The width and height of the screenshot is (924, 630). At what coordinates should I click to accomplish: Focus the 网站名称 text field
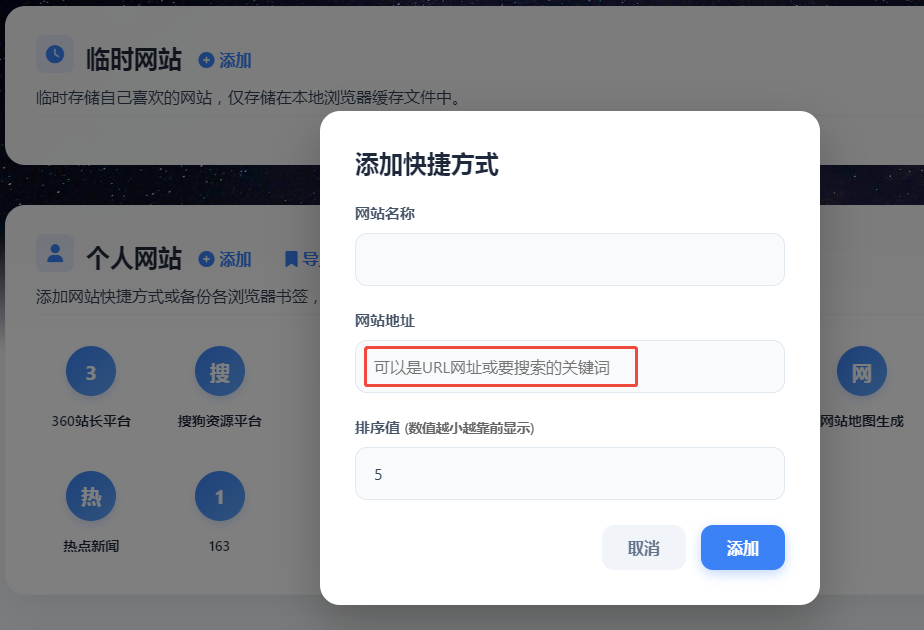click(569, 260)
